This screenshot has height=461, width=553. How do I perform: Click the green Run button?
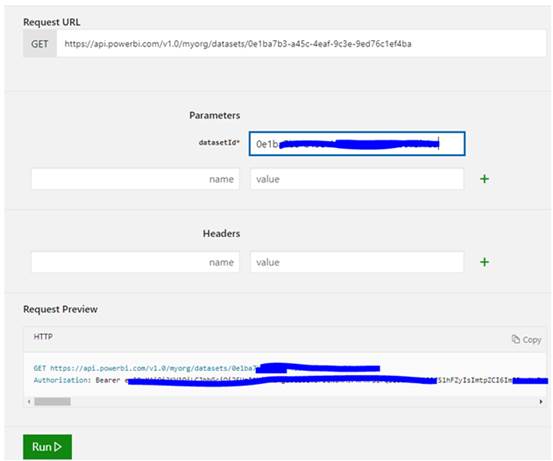pos(47,447)
